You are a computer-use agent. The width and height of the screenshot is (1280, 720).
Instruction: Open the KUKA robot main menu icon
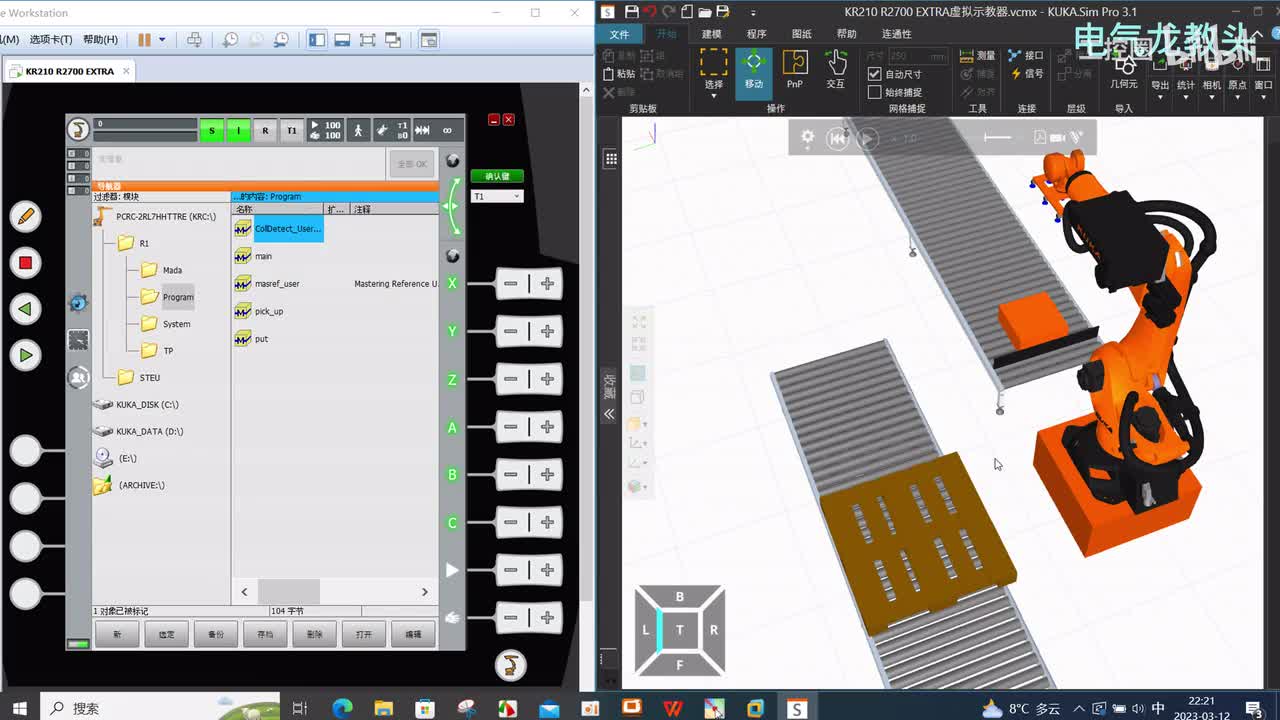pos(78,129)
